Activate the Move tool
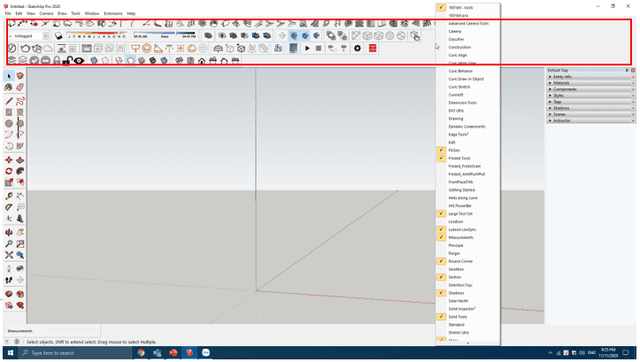Screen dimensions: 640x362 pos(9,160)
